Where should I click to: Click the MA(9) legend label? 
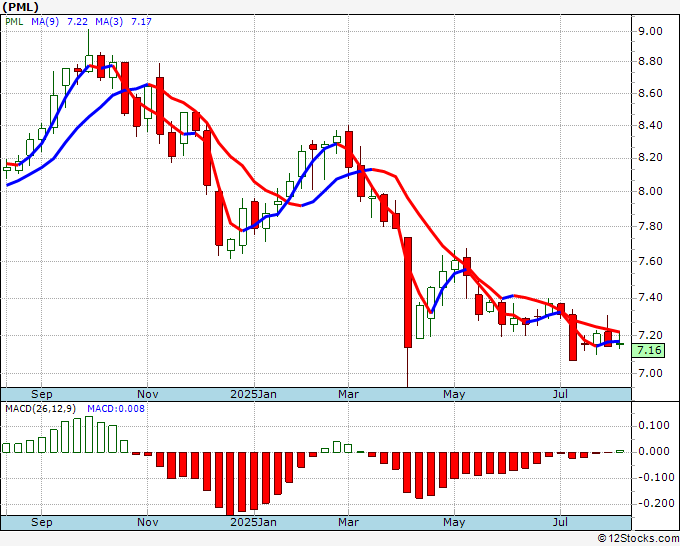[x=45, y=21]
